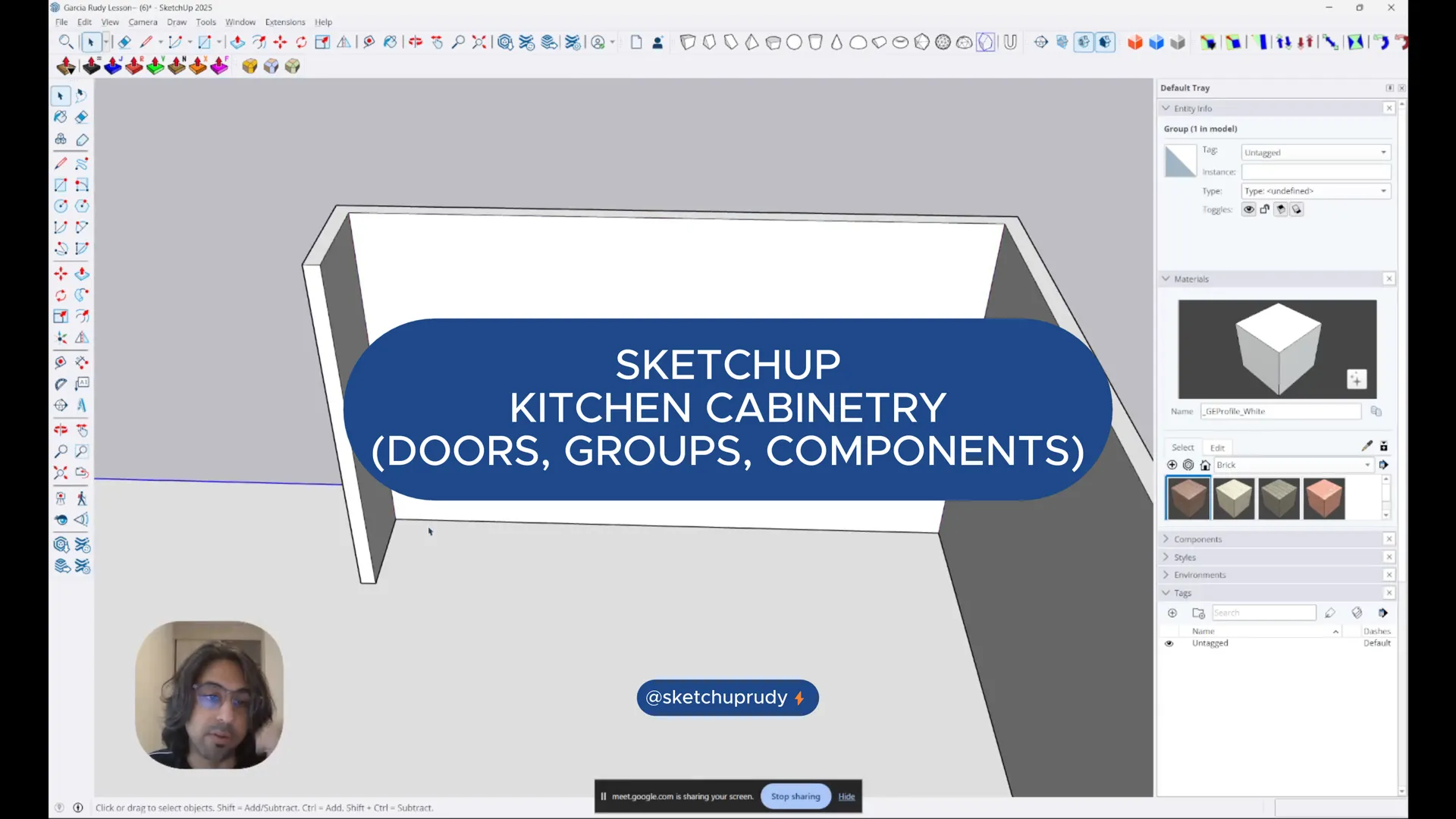The height and width of the screenshot is (819, 1456).
Task: Click the Stop sharing button
Action: point(795,796)
